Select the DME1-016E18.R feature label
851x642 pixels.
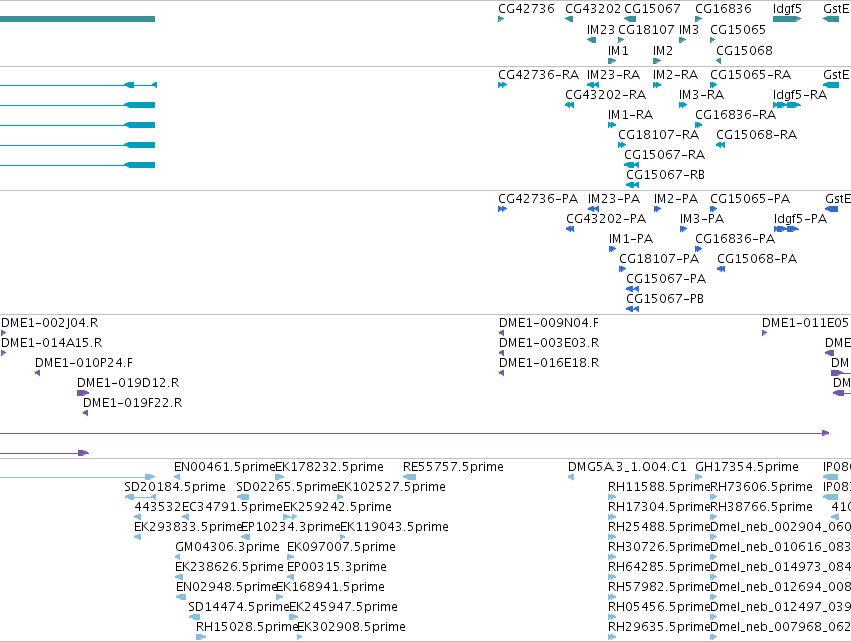click(549, 363)
